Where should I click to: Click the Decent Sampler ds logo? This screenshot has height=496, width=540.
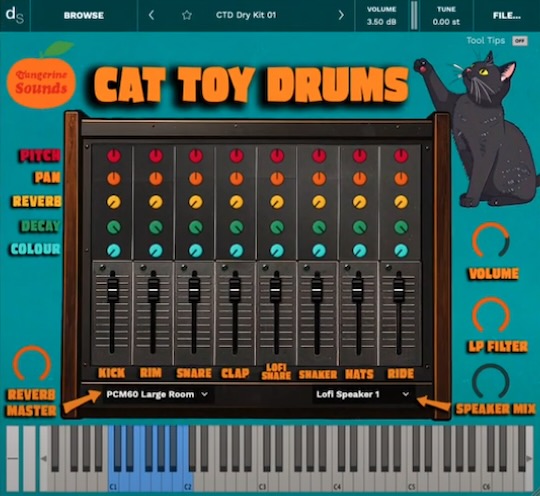point(15,16)
